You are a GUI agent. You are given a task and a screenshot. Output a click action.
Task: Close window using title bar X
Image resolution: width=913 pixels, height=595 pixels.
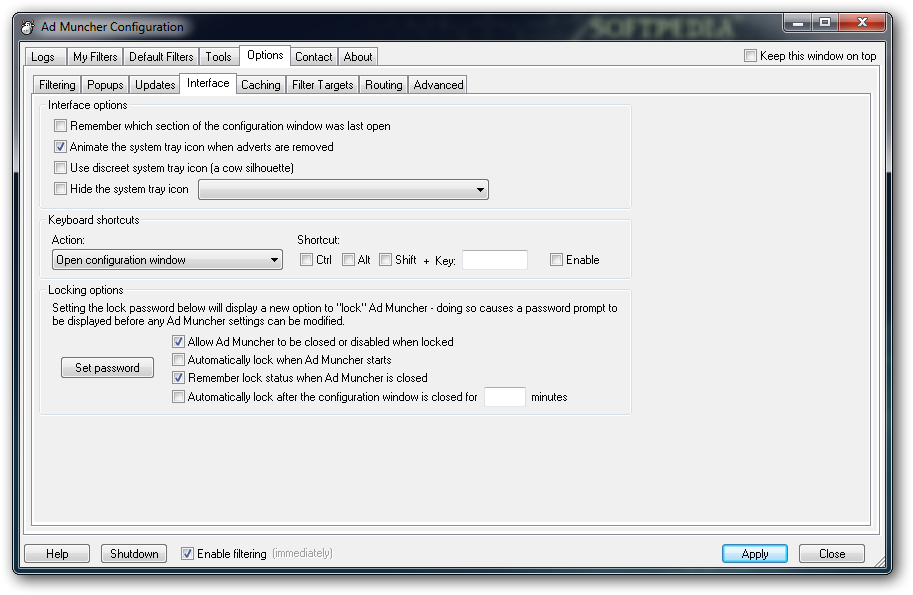[862, 23]
